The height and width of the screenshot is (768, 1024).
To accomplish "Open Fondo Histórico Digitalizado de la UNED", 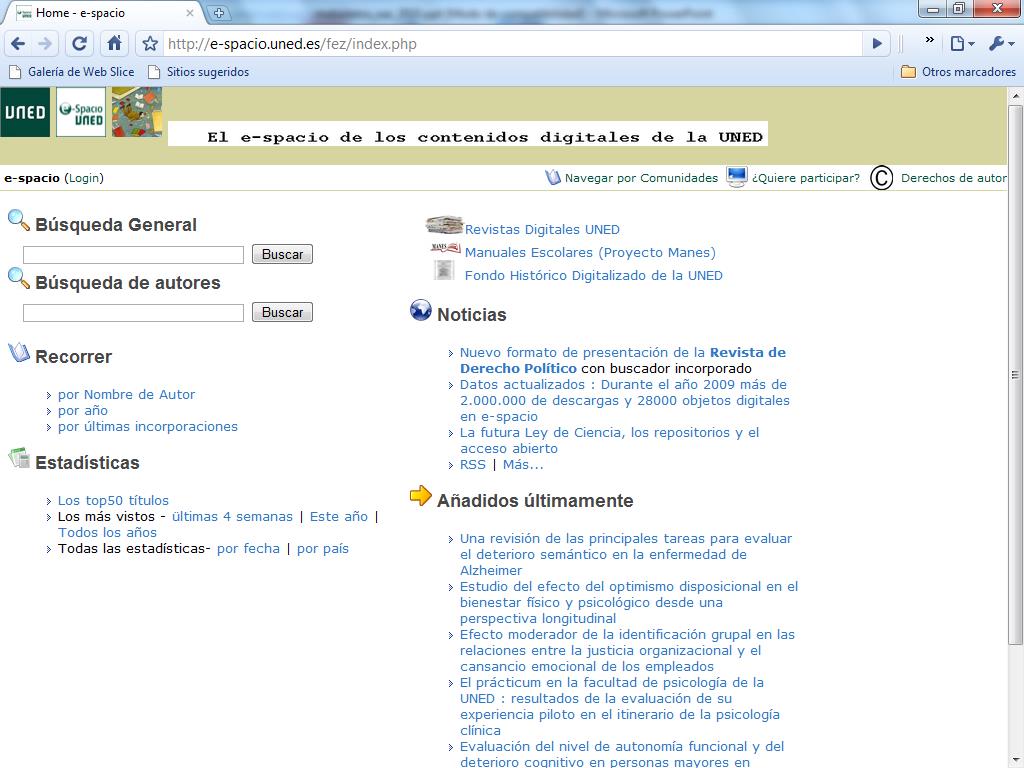I will coord(593,276).
